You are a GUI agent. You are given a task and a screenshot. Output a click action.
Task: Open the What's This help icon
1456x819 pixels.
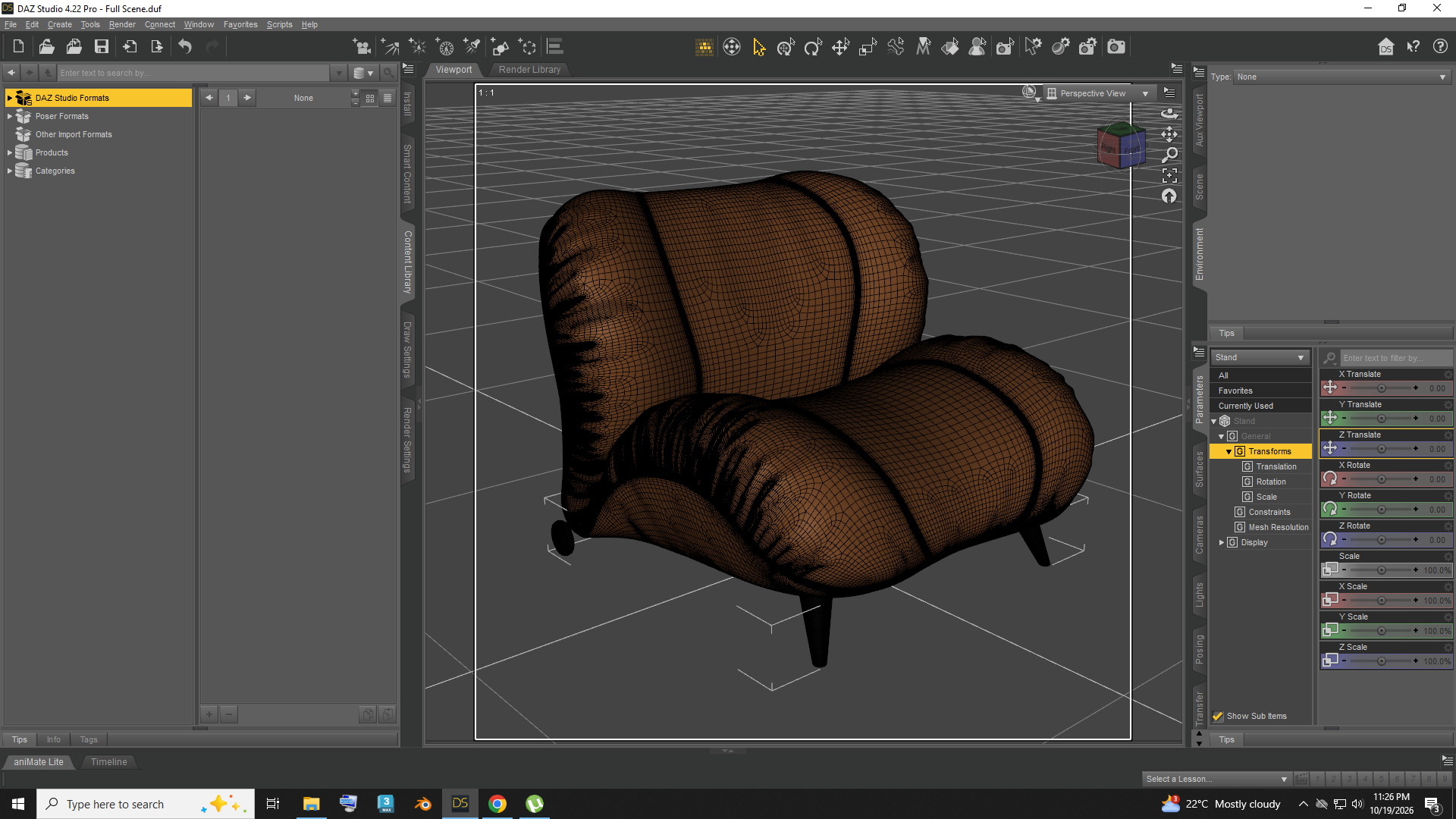point(1414,47)
